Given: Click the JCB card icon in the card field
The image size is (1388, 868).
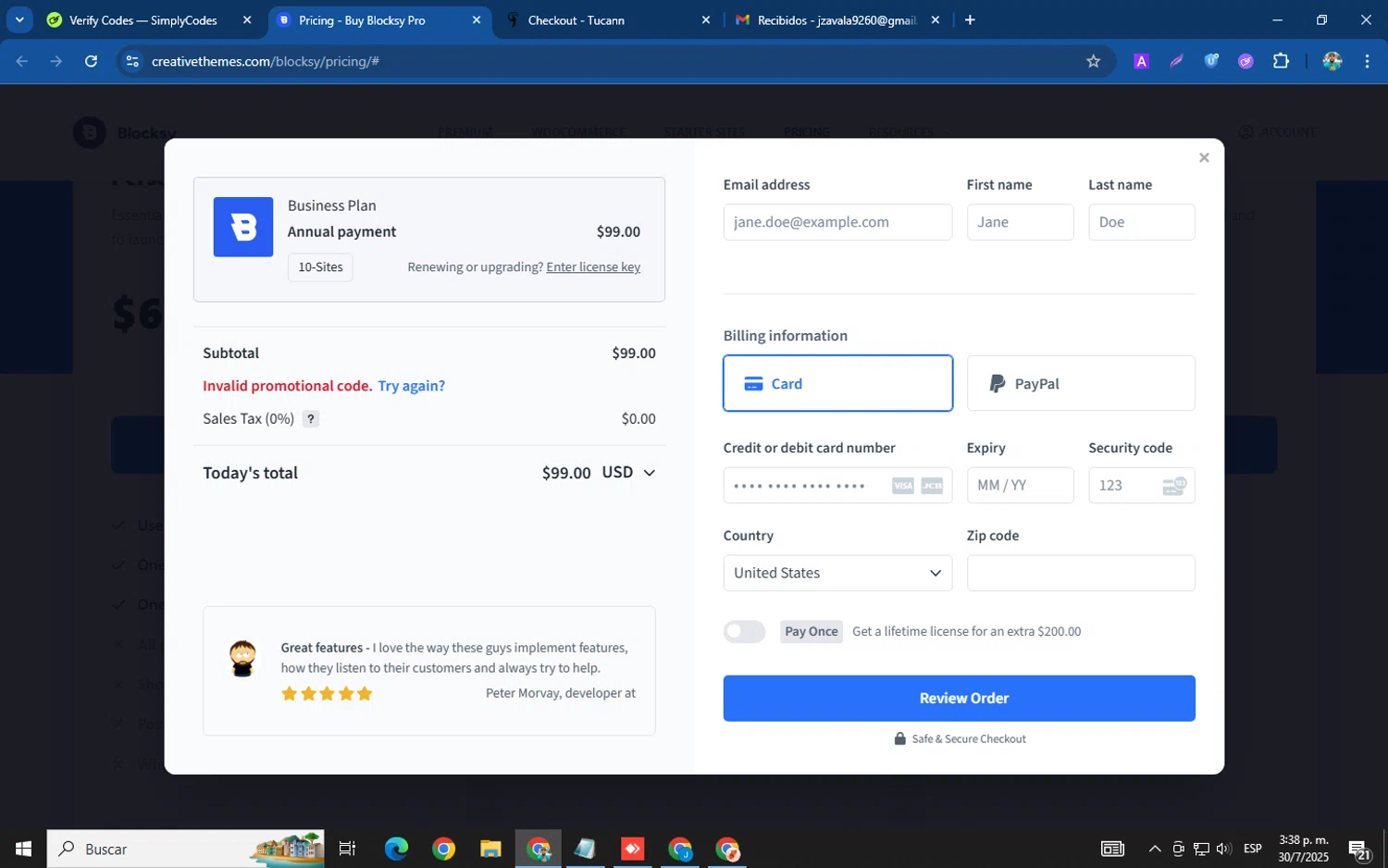Looking at the screenshot, I should (x=932, y=486).
